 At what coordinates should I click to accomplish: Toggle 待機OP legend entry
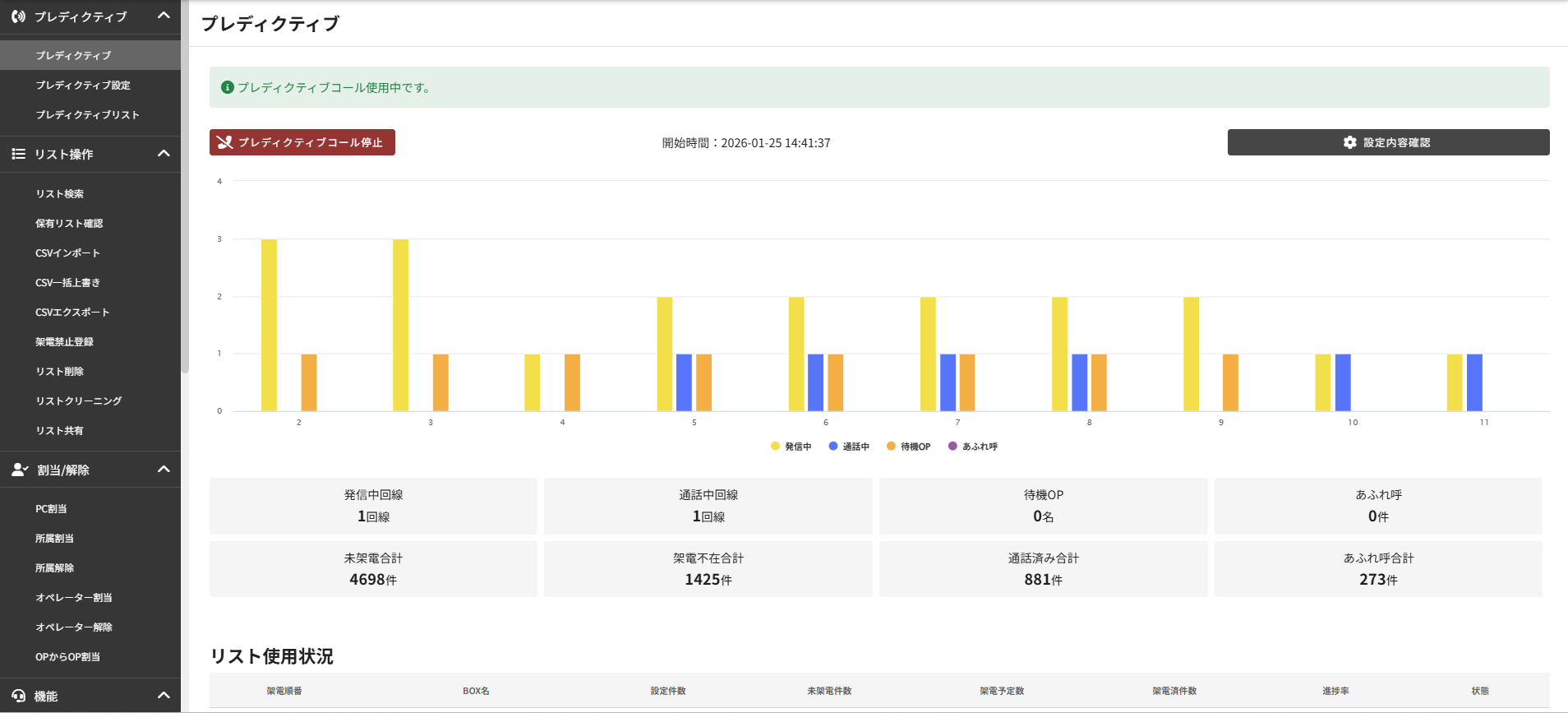pyautogui.click(x=908, y=447)
